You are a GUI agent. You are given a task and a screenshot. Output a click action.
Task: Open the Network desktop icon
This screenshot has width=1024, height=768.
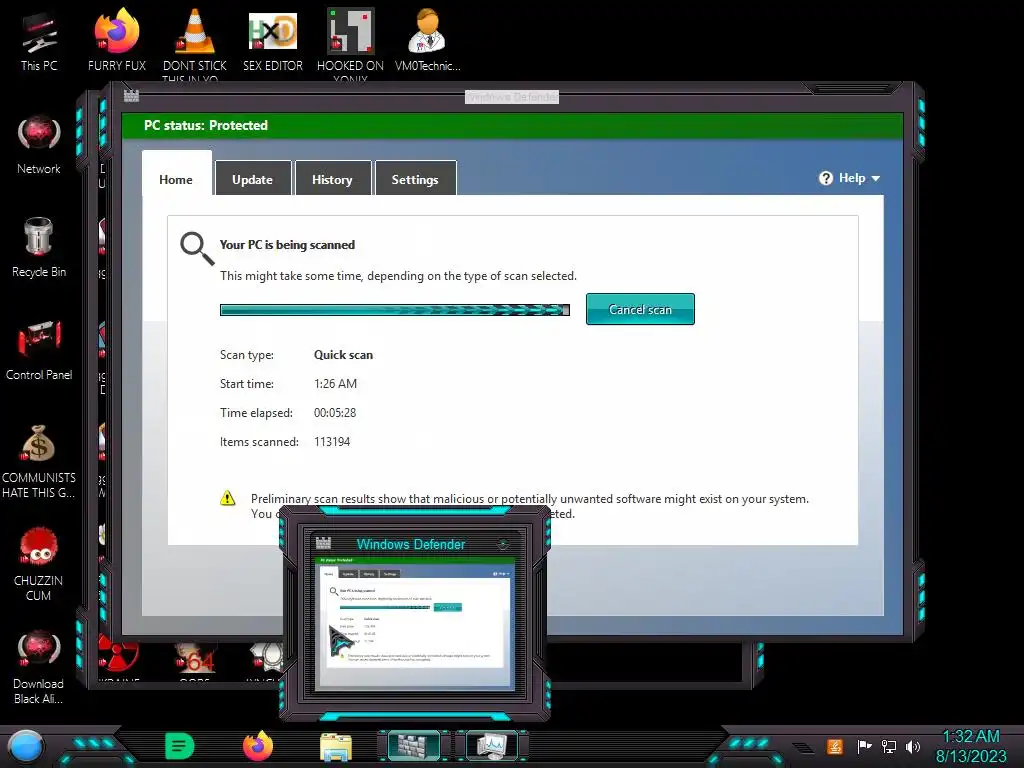[39, 145]
